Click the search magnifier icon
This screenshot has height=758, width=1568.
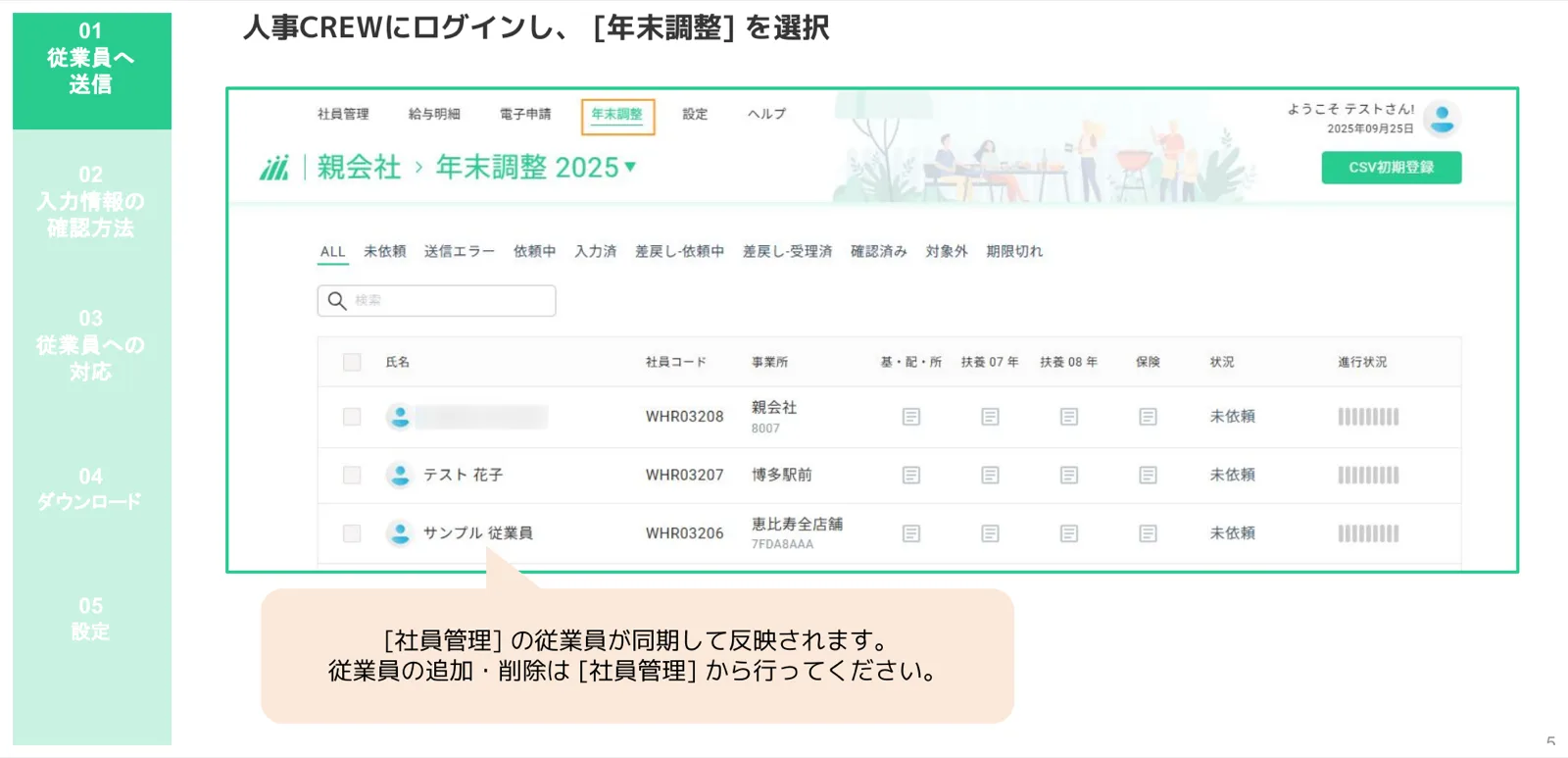coord(337,300)
